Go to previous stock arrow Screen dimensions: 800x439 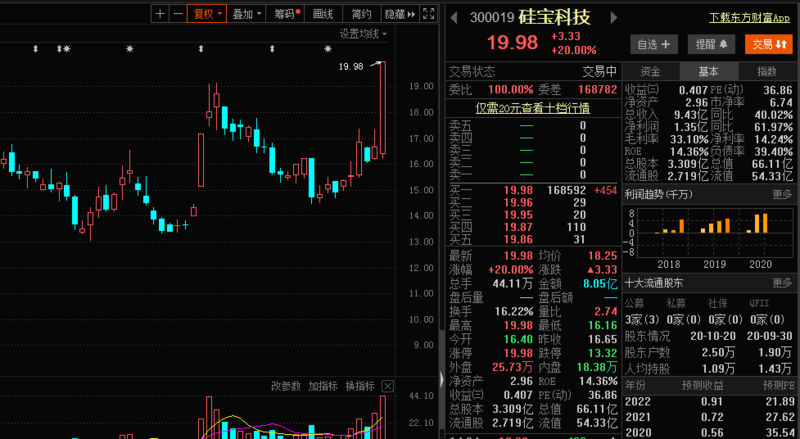(453, 18)
